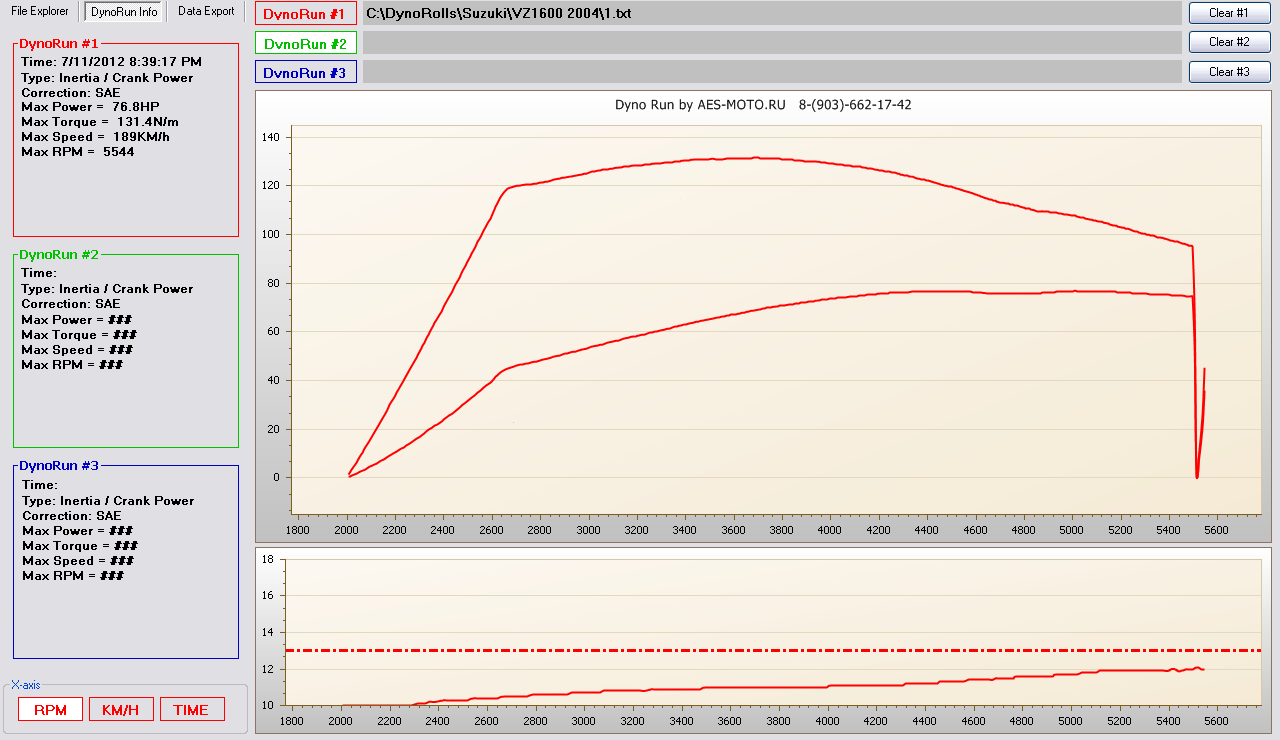Select the DynoRun Info tab

124,12
